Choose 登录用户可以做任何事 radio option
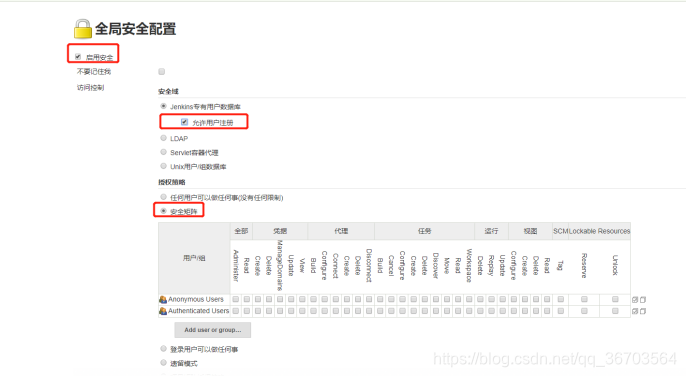Viewport: 686px width, 377px height. 163,349
